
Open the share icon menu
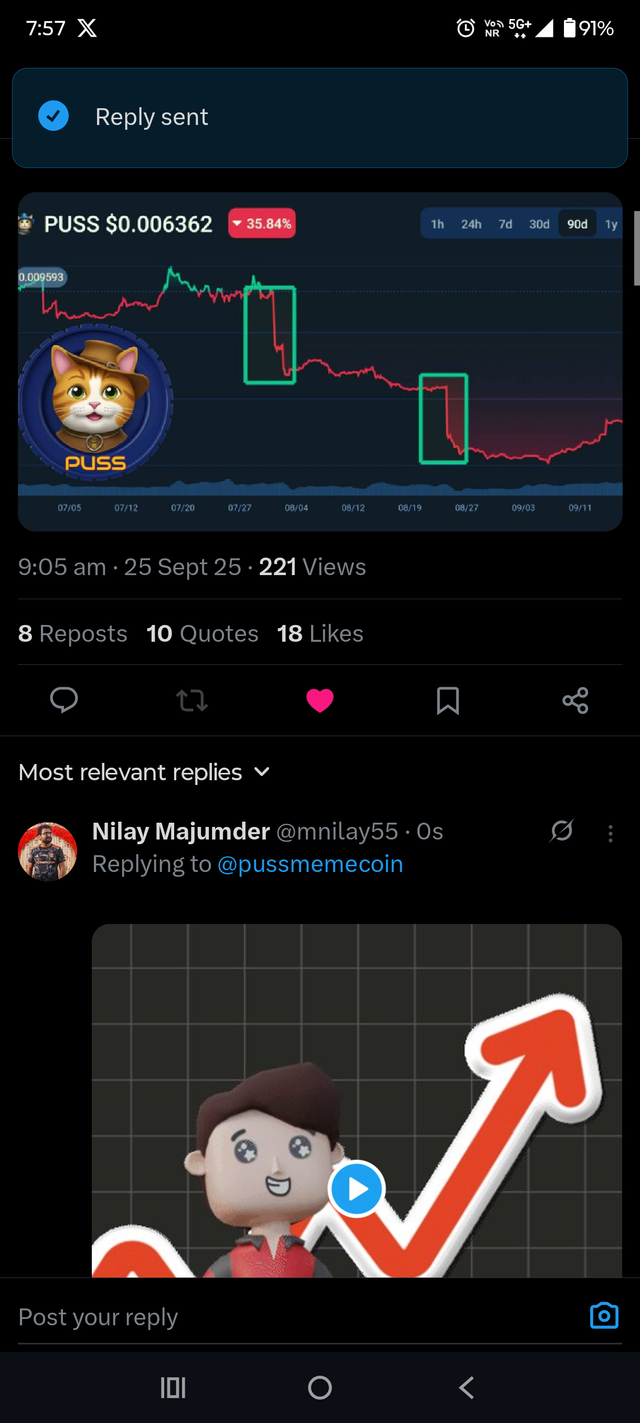click(x=575, y=701)
